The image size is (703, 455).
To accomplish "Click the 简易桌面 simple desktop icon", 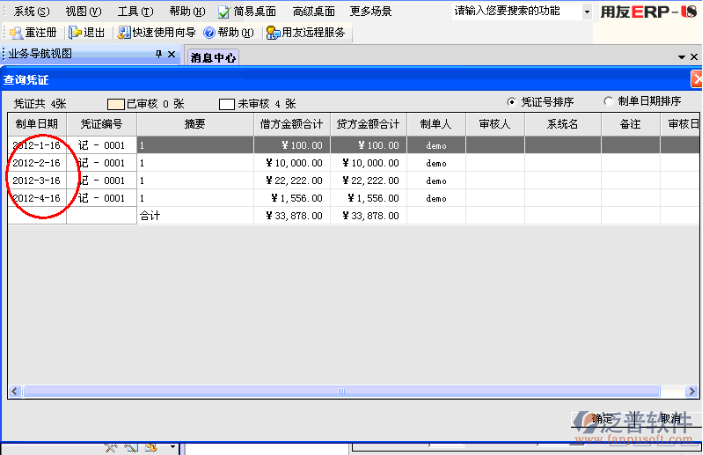I will coord(224,11).
